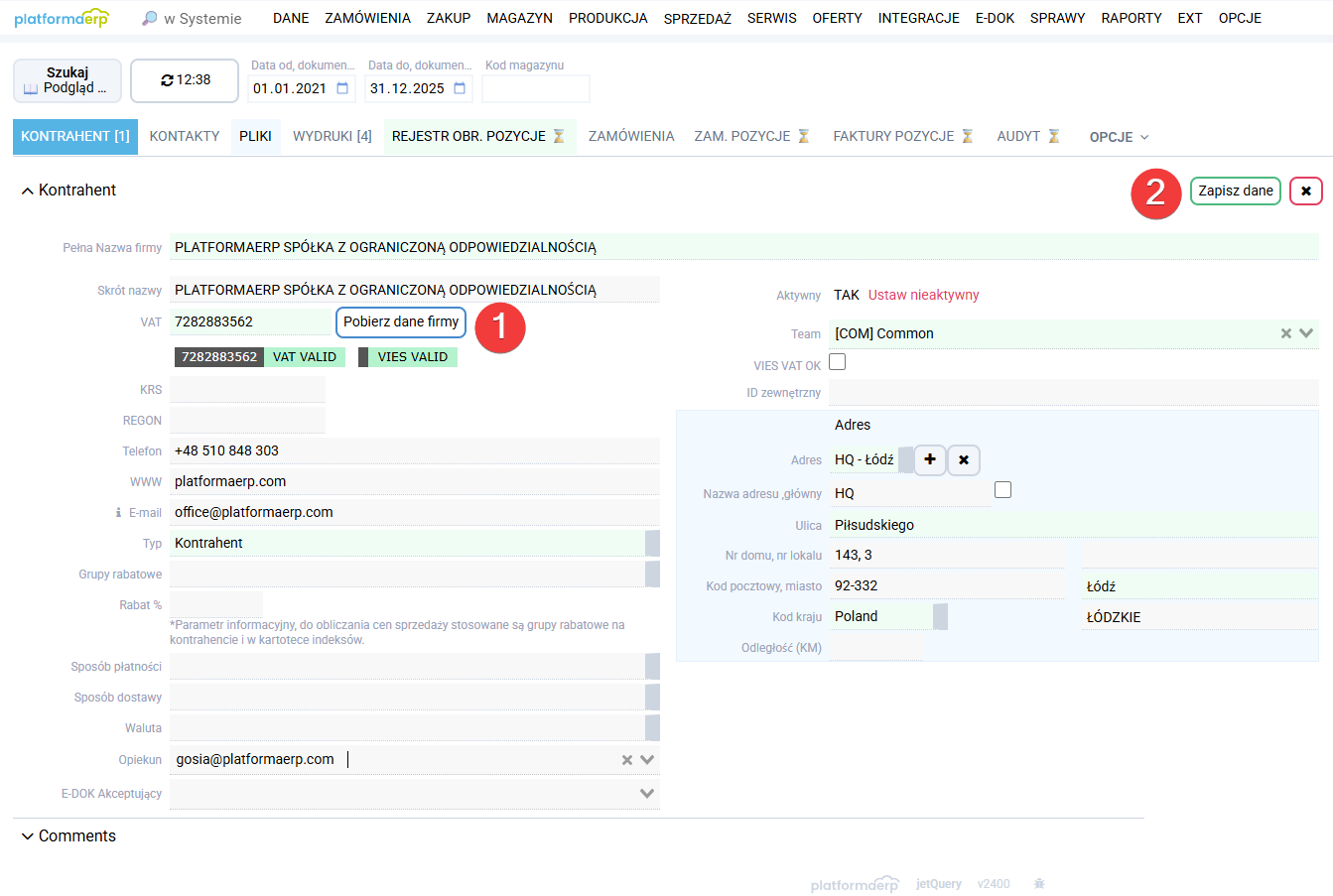The image size is (1333, 896).
Task: Click the bug icon in footer
Action: pyautogui.click(x=1039, y=883)
